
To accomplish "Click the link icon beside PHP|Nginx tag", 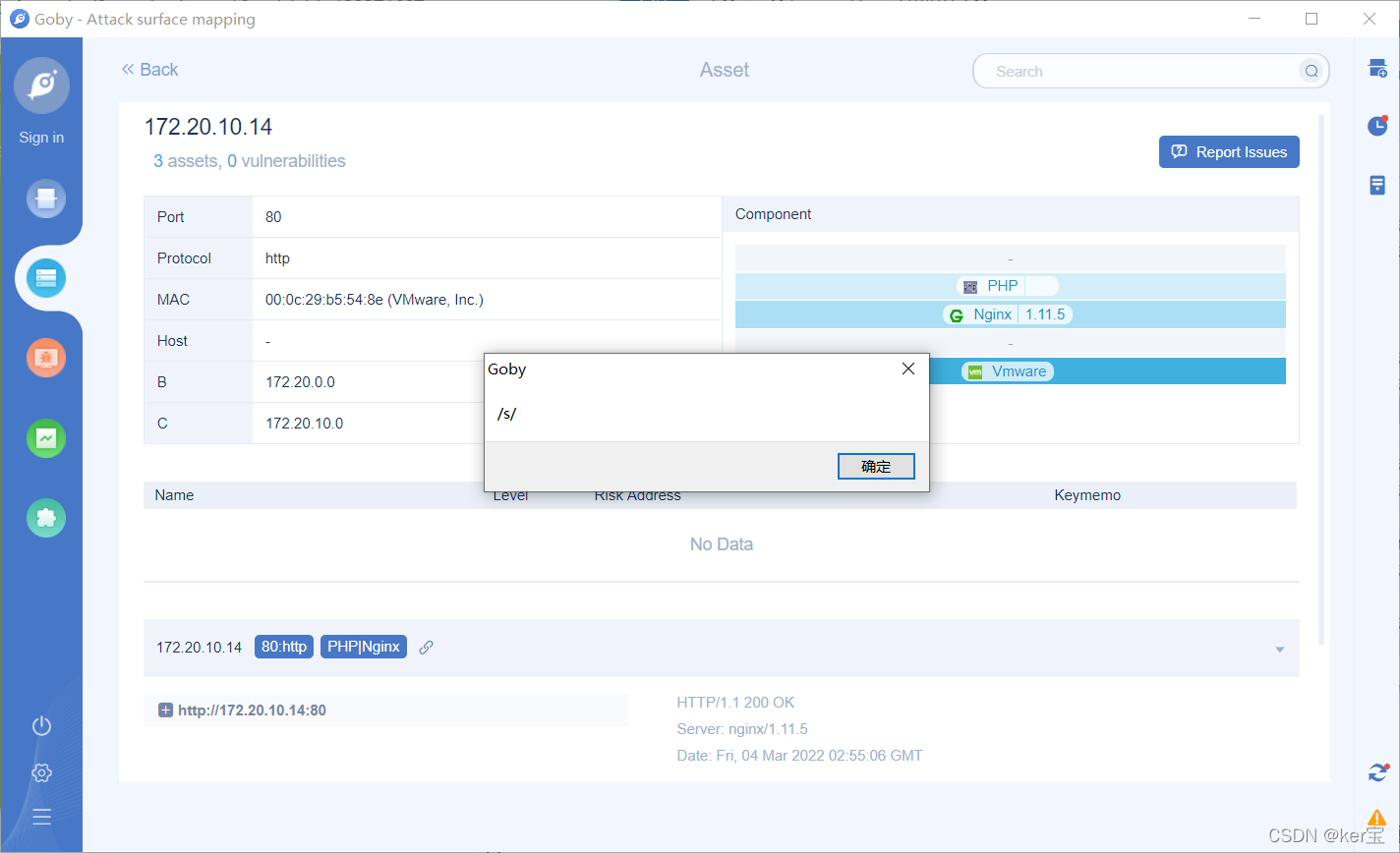I will point(426,647).
